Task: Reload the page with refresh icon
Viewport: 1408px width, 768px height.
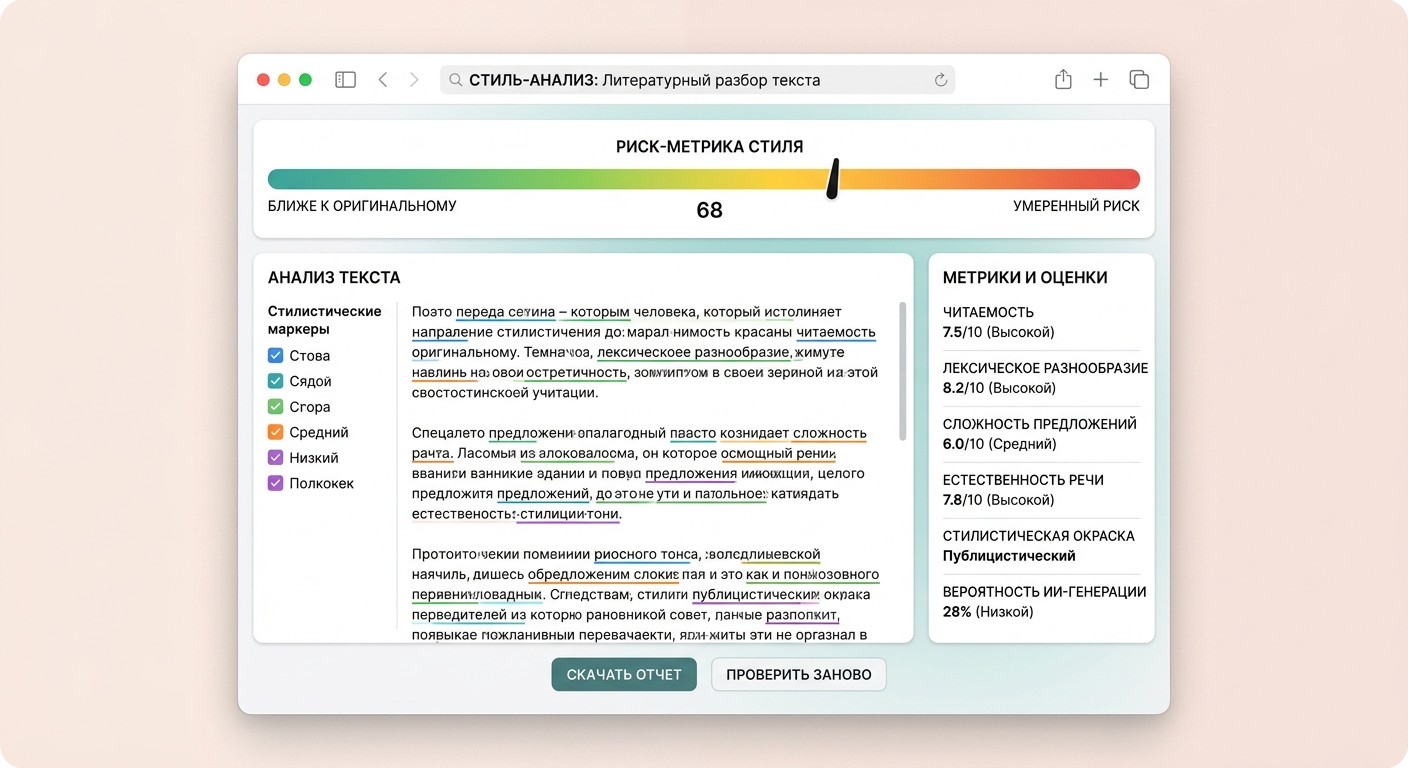Action: (x=940, y=80)
